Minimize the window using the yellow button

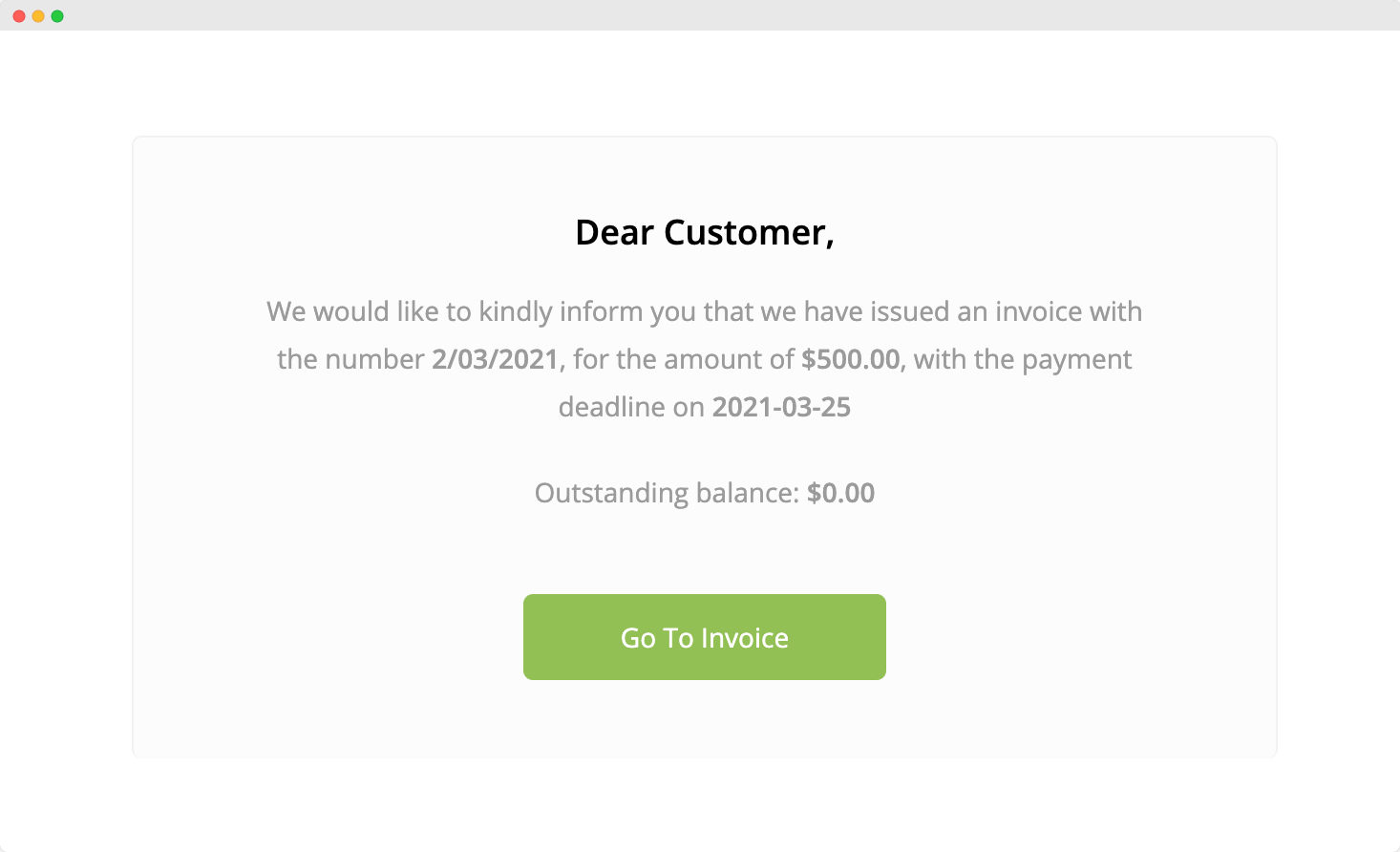coord(38,16)
